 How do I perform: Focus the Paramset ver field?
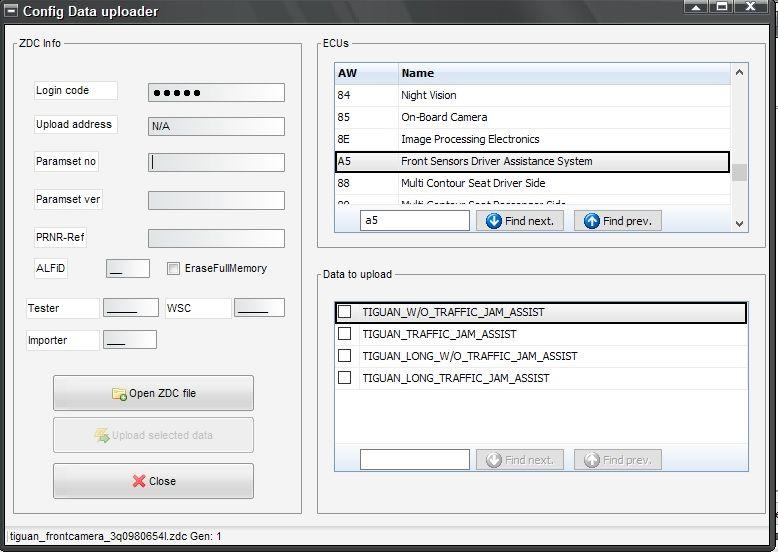pyautogui.click(x=216, y=200)
